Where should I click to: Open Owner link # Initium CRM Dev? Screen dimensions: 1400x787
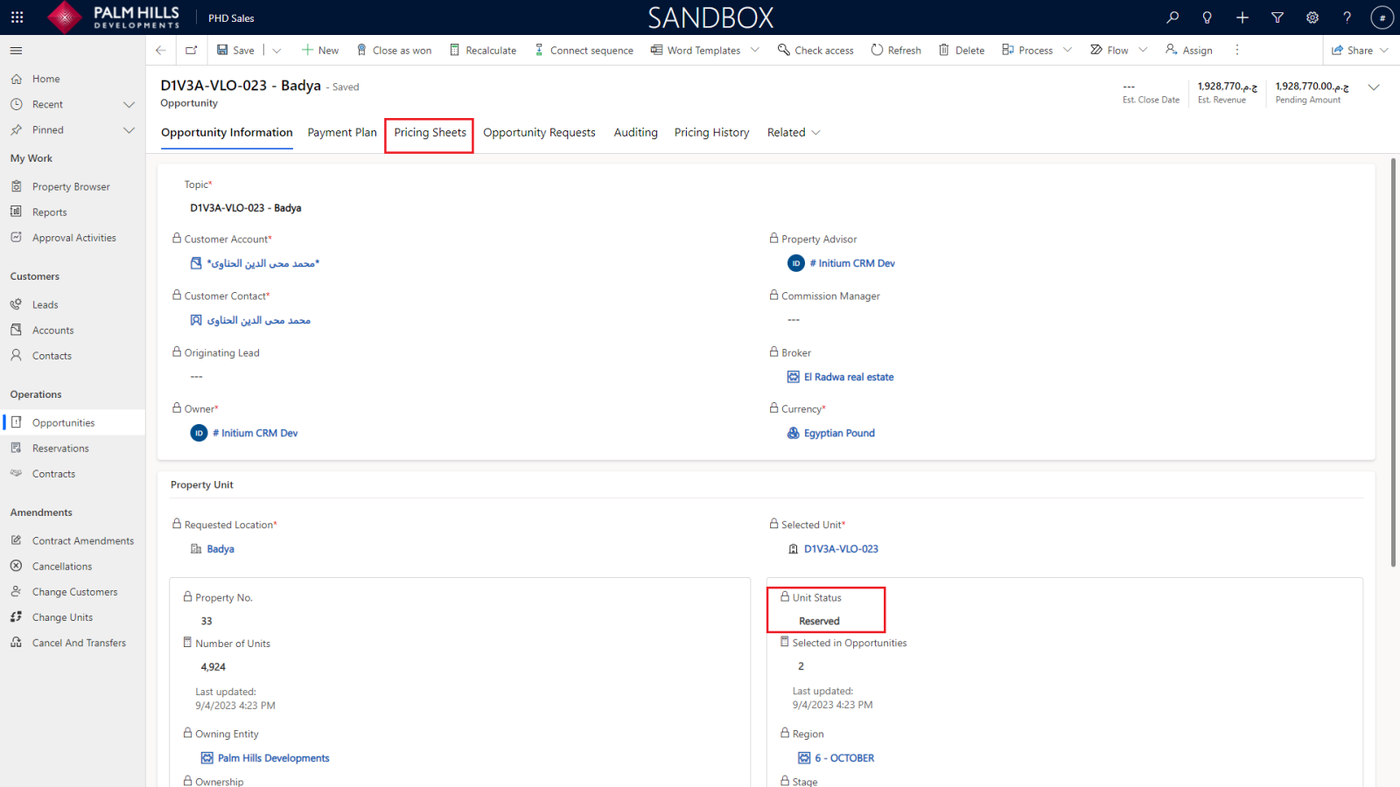point(255,433)
